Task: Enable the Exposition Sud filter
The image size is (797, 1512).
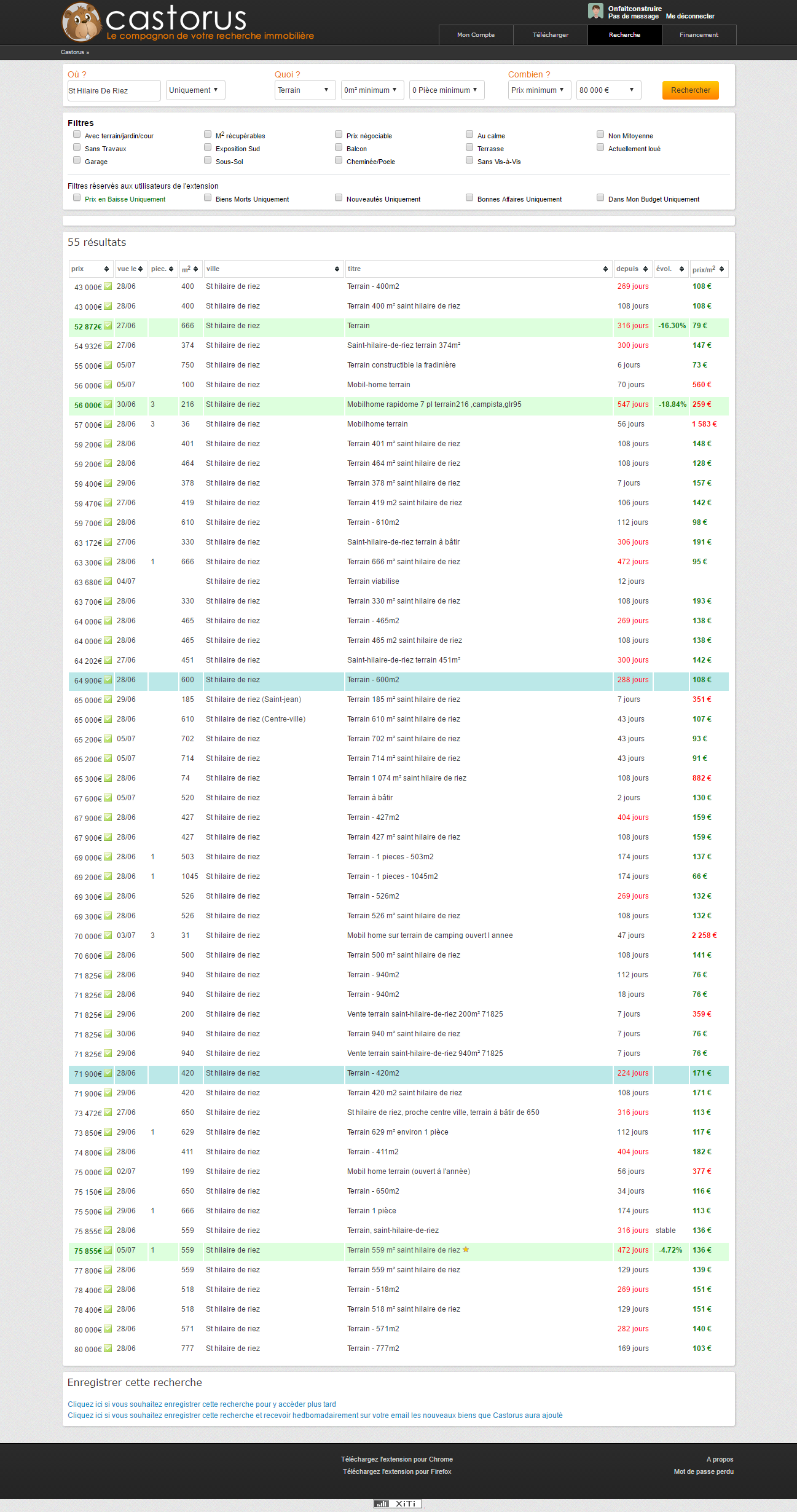Action: click(x=208, y=147)
